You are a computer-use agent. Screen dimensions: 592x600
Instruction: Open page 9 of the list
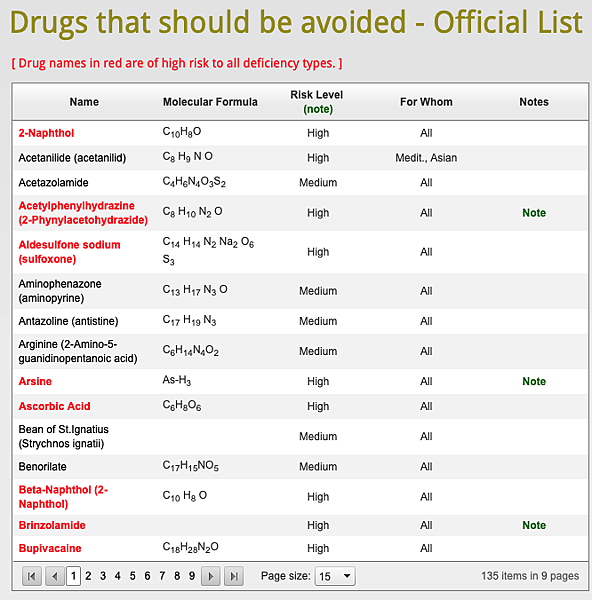point(192,576)
